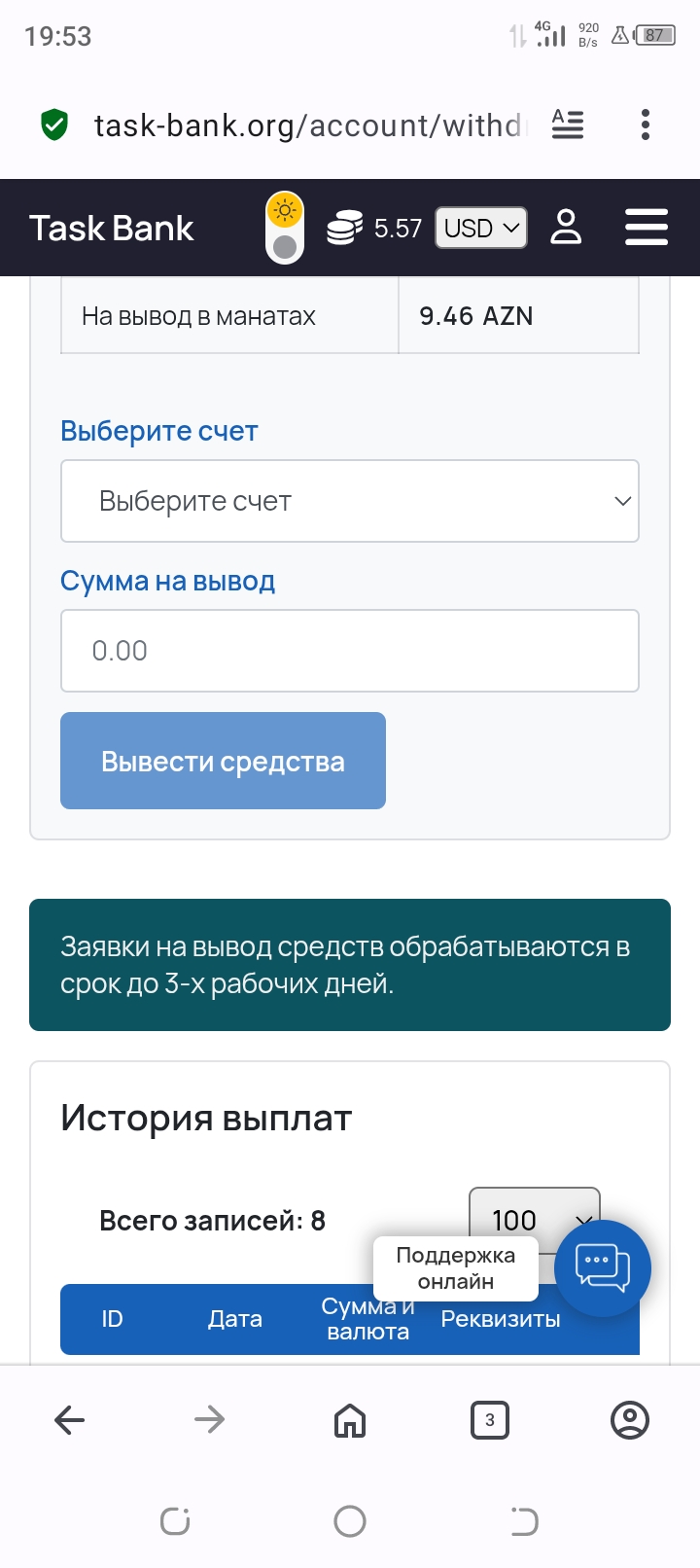The height and width of the screenshot is (1568, 700).
Task: Click the 'Дата' column header
Action: (x=235, y=1319)
